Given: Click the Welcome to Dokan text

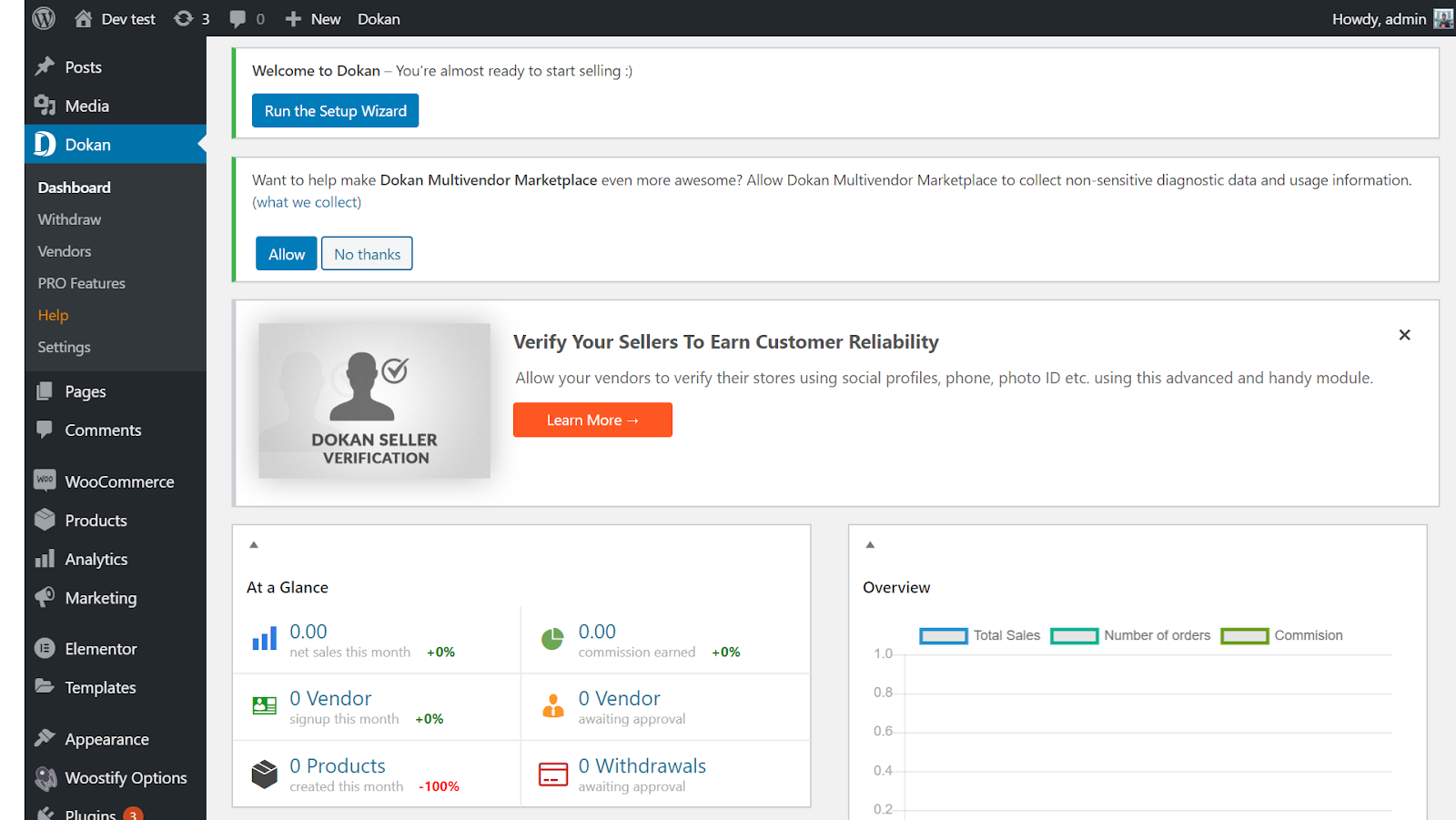Looking at the screenshot, I should (316, 71).
